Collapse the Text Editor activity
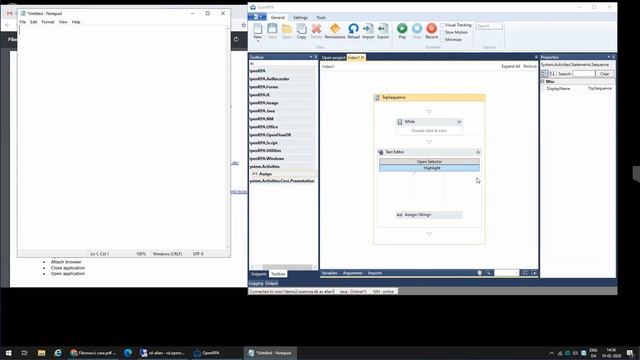The image size is (640, 360). pos(478,152)
